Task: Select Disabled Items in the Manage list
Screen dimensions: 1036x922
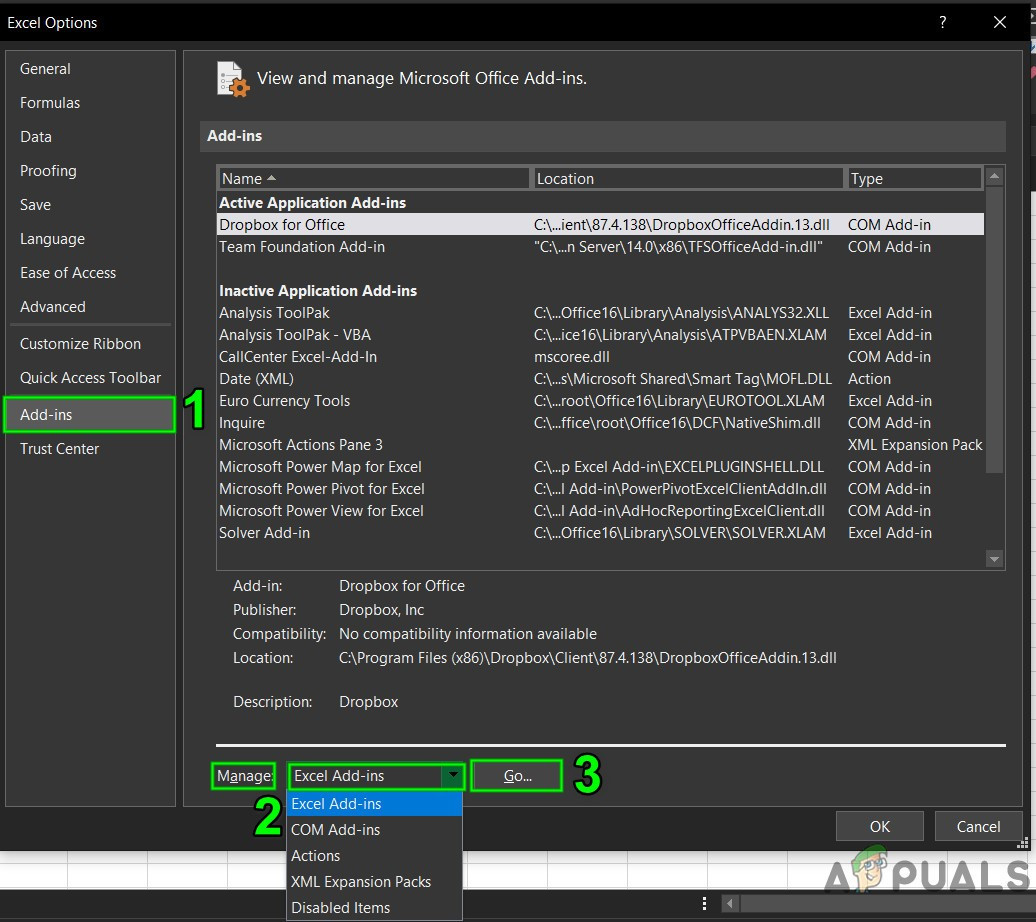Action: tap(341, 908)
